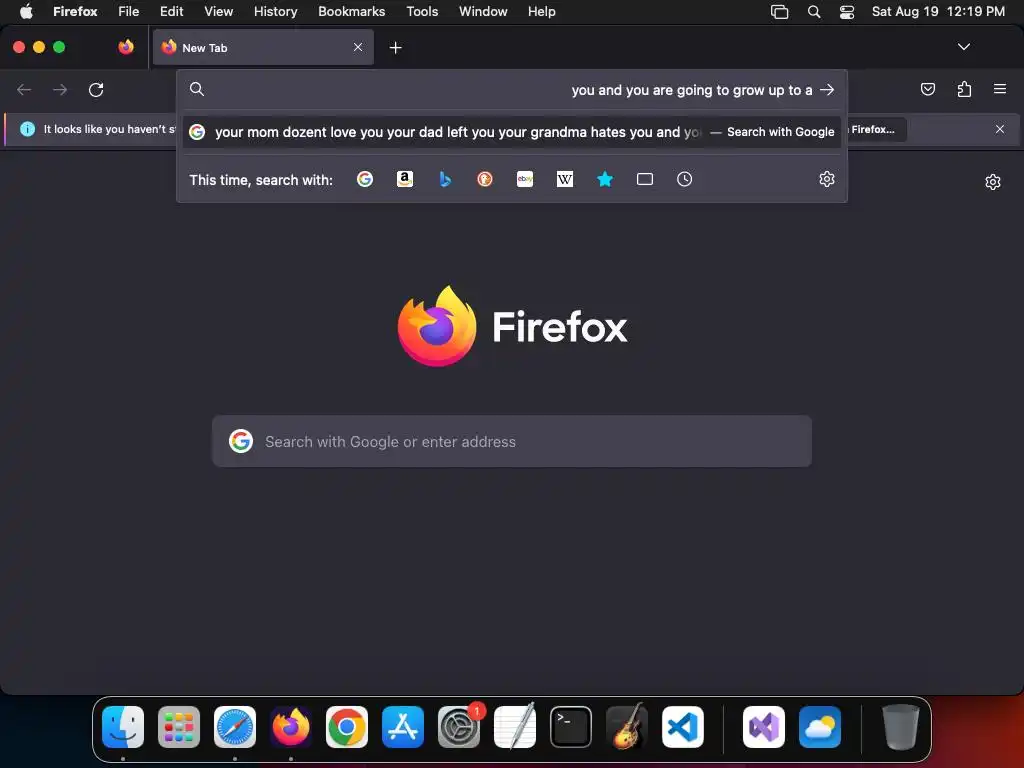Dismiss the notification bar
The image size is (1024, 768).
tap(1000, 129)
